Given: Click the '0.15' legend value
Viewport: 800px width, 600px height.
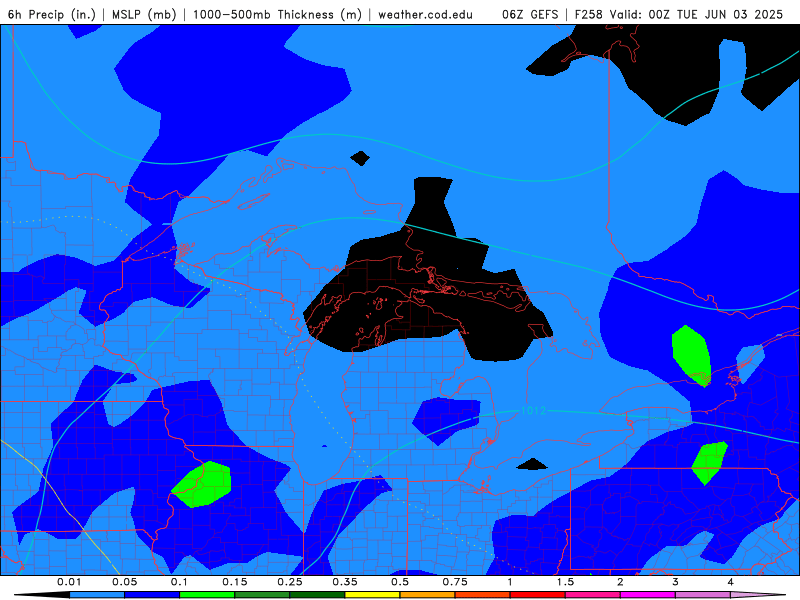Looking at the screenshot, I should coord(235,582).
